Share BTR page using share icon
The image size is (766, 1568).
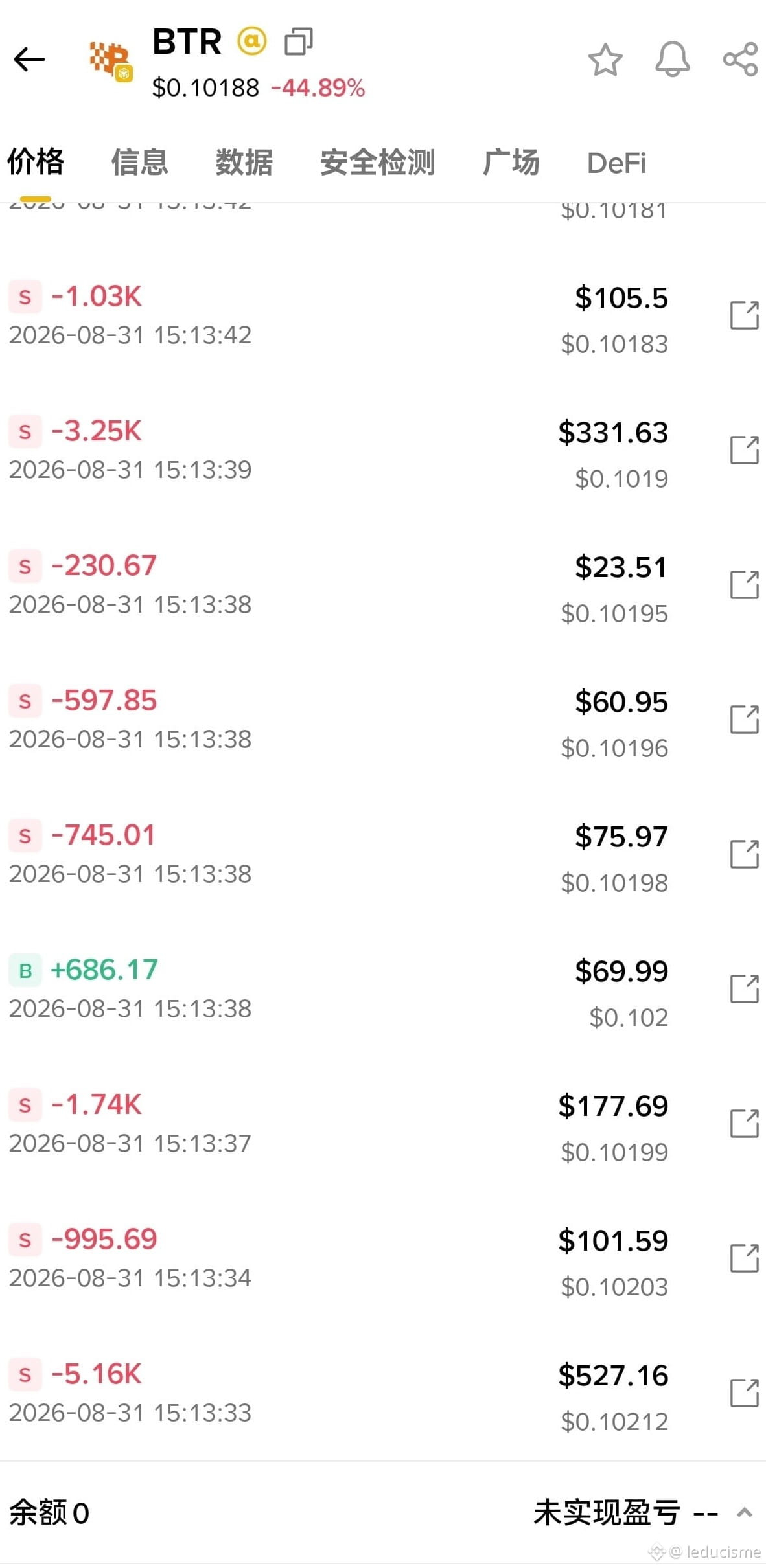point(741,60)
